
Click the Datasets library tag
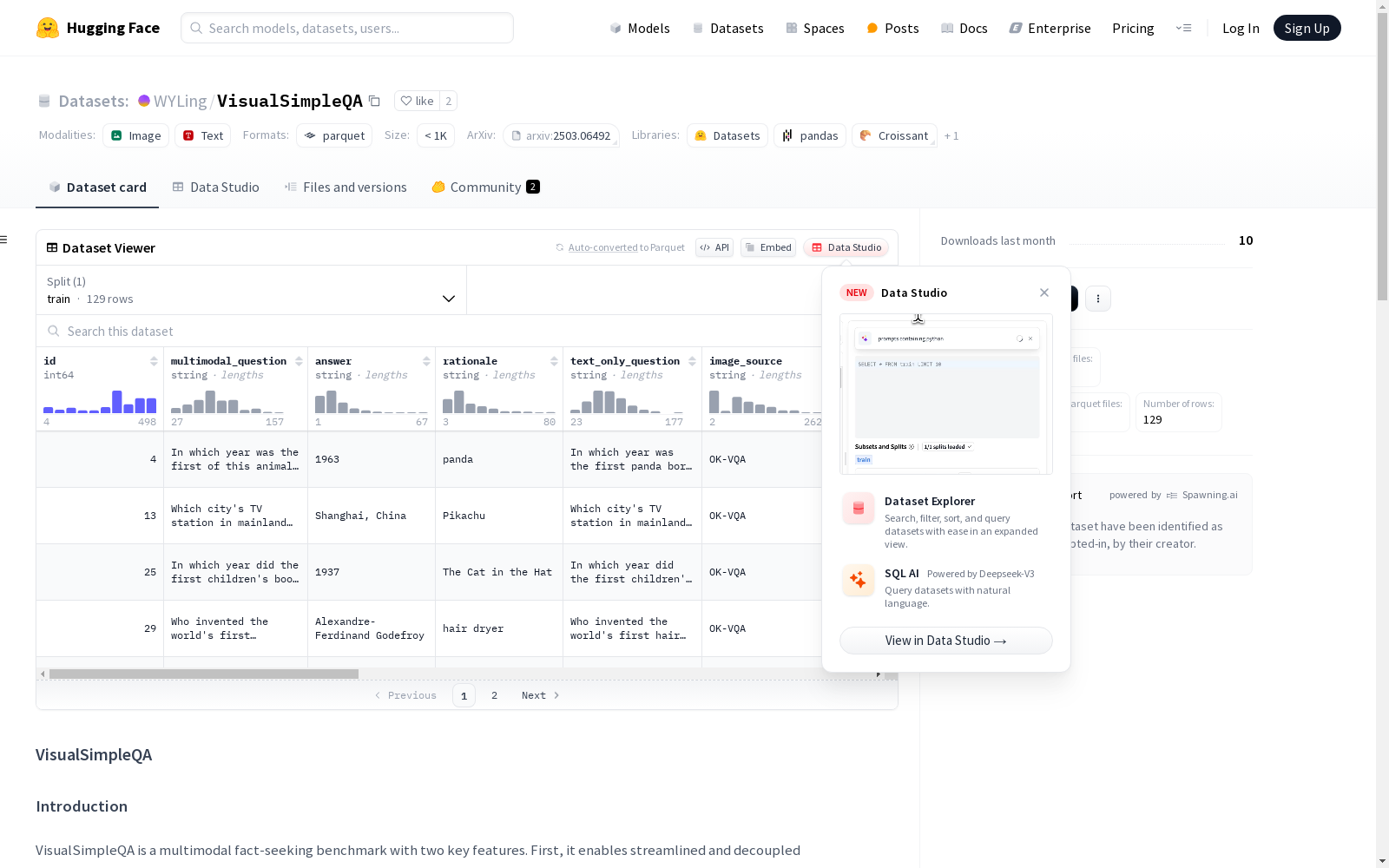pyautogui.click(x=727, y=135)
